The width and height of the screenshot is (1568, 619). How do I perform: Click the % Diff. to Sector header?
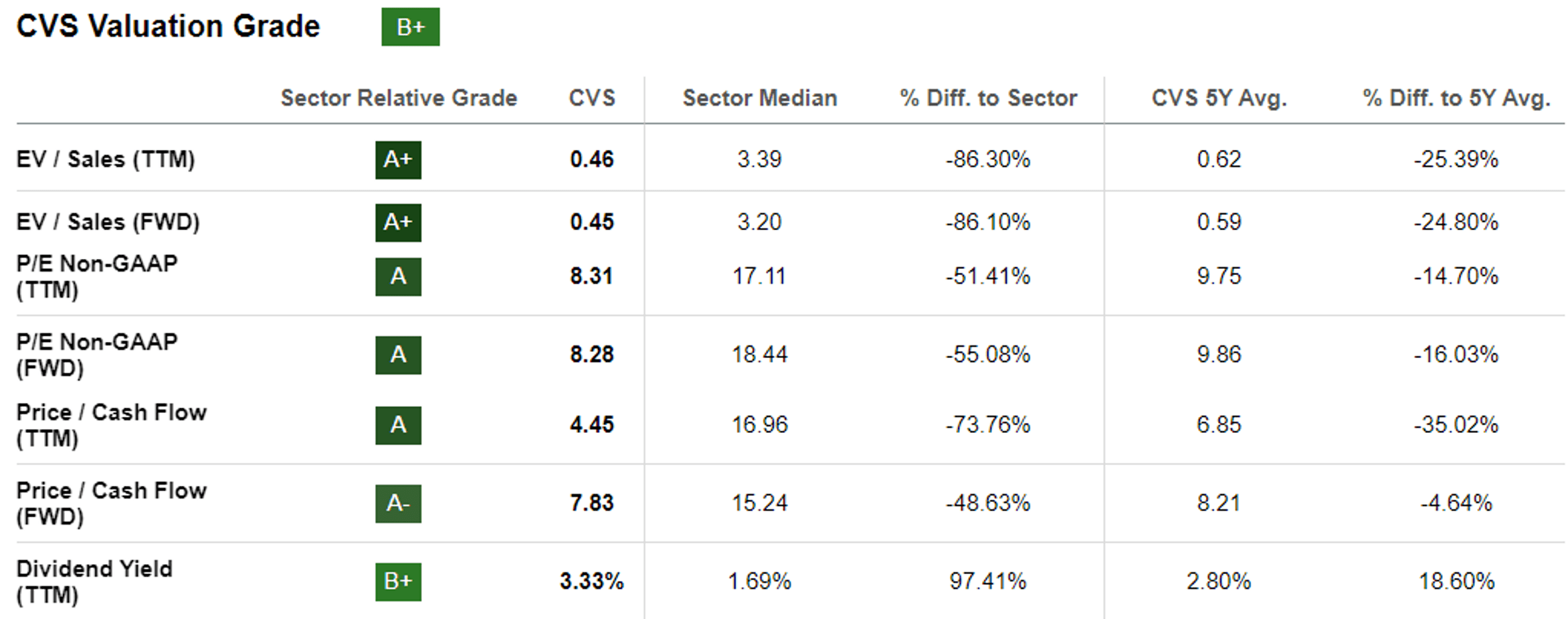click(x=988, y=98)
